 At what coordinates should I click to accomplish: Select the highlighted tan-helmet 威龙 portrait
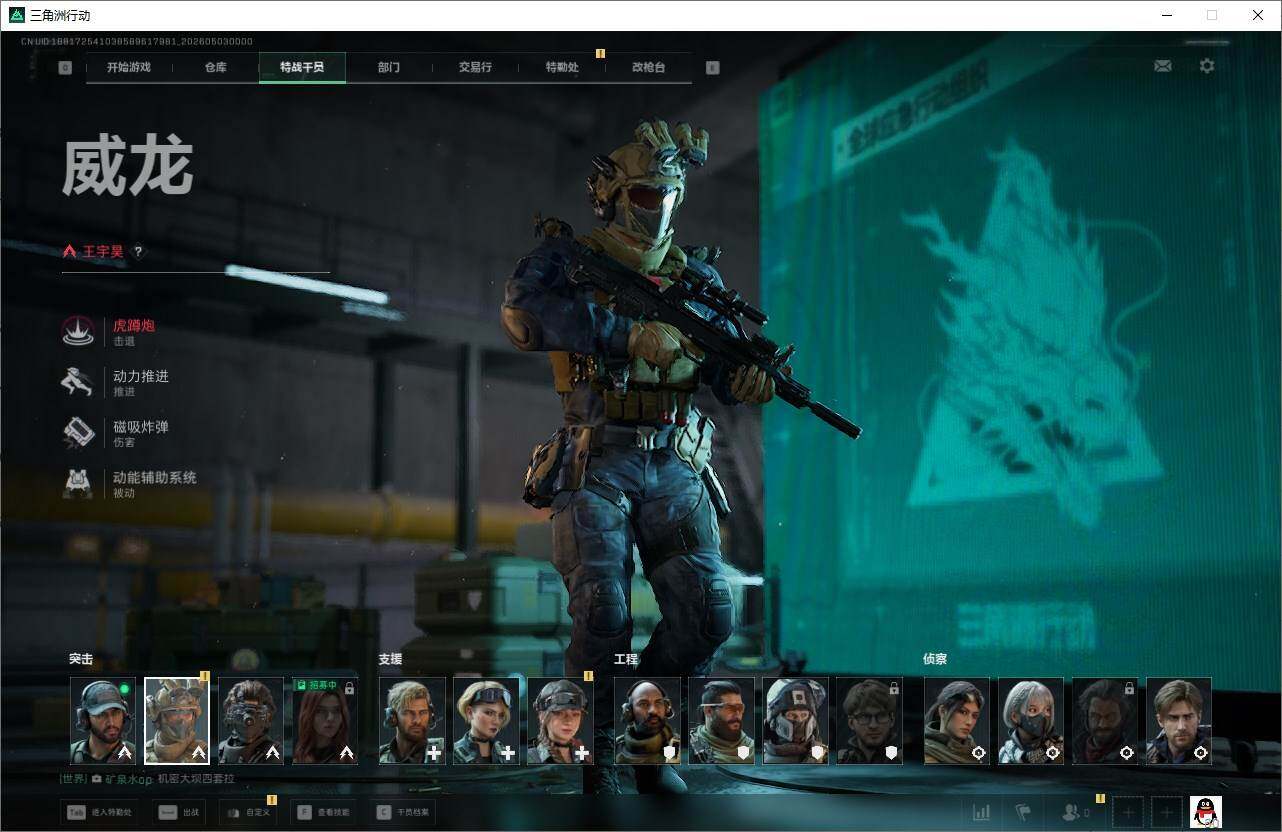pos(177,721)
